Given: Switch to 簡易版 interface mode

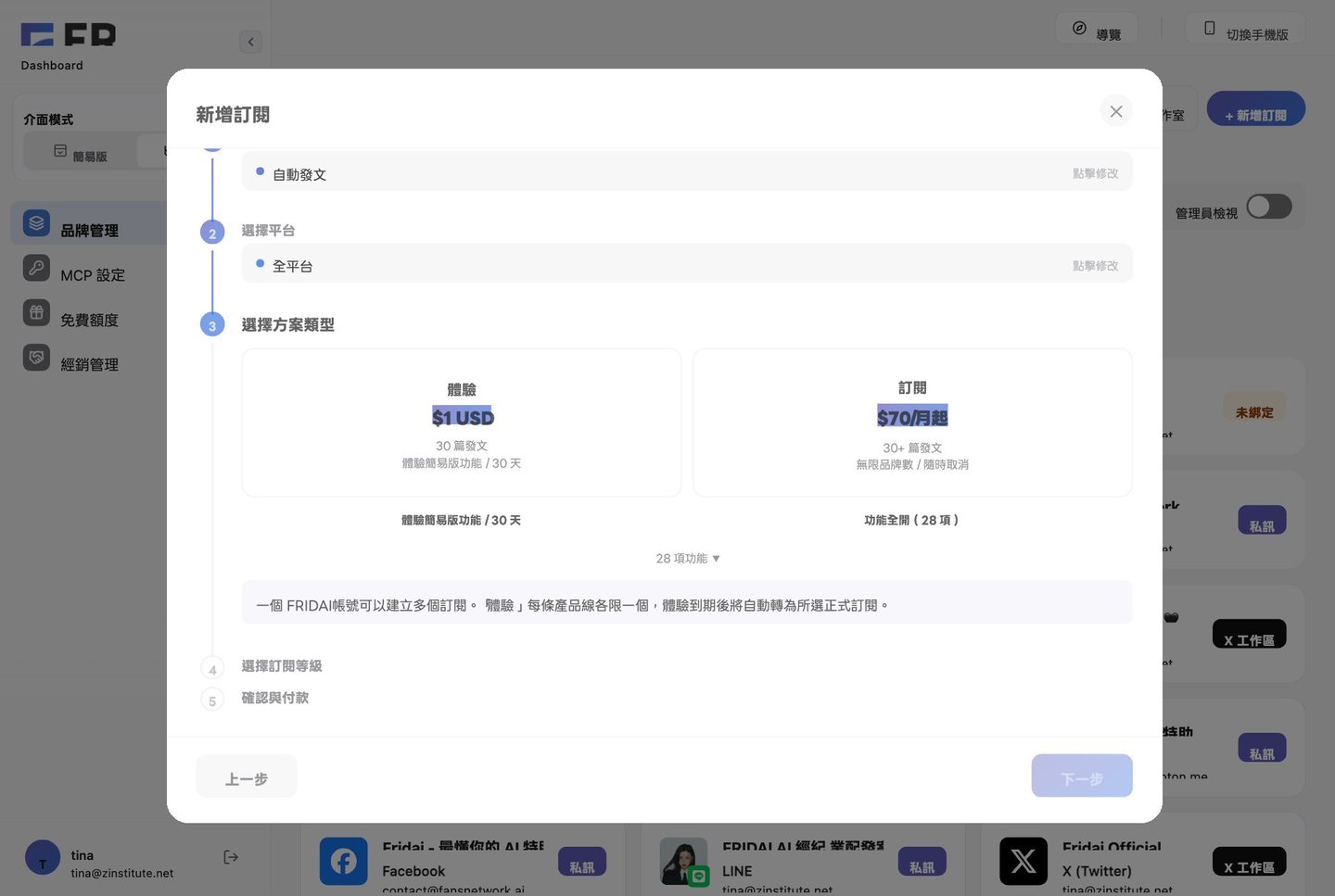Looking at the screenshot, I should (x=80, y=151).
